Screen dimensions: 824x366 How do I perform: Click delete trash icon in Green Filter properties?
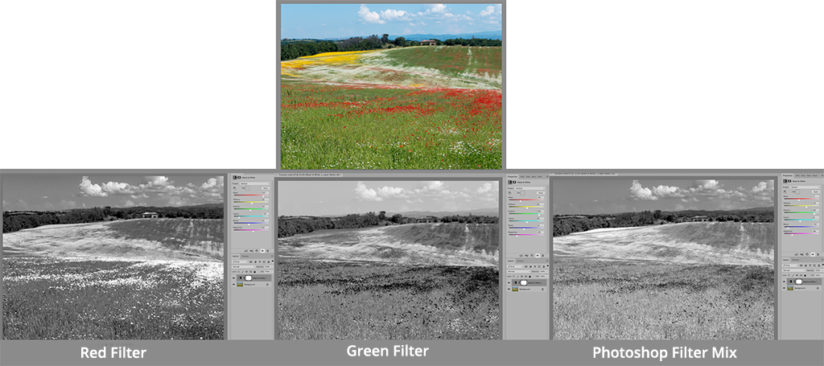click(543, 255)
